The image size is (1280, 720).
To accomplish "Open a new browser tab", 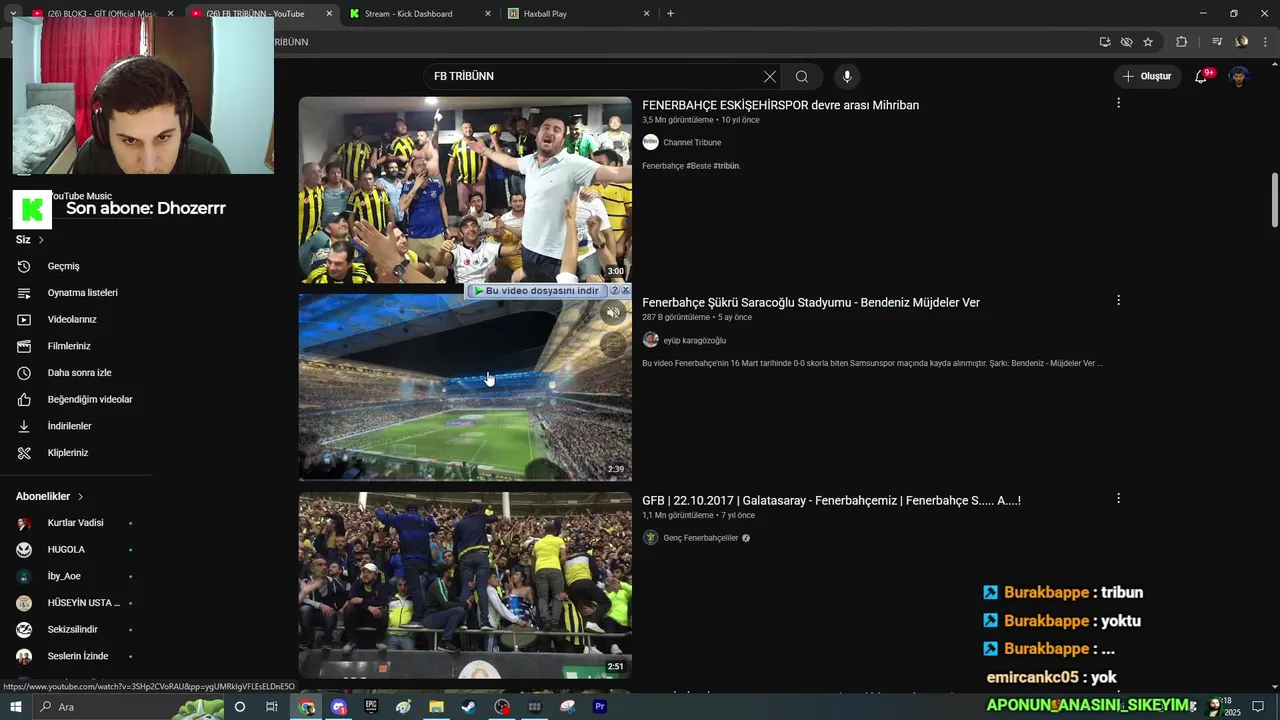I will [x=670, y=14].
